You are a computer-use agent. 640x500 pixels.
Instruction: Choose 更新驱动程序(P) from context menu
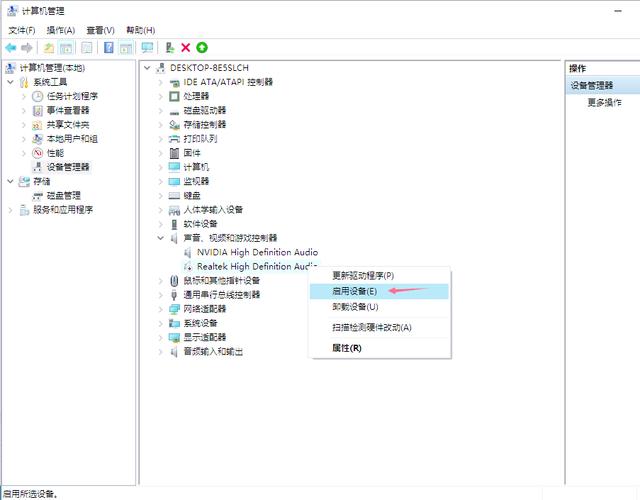[380, 276]
